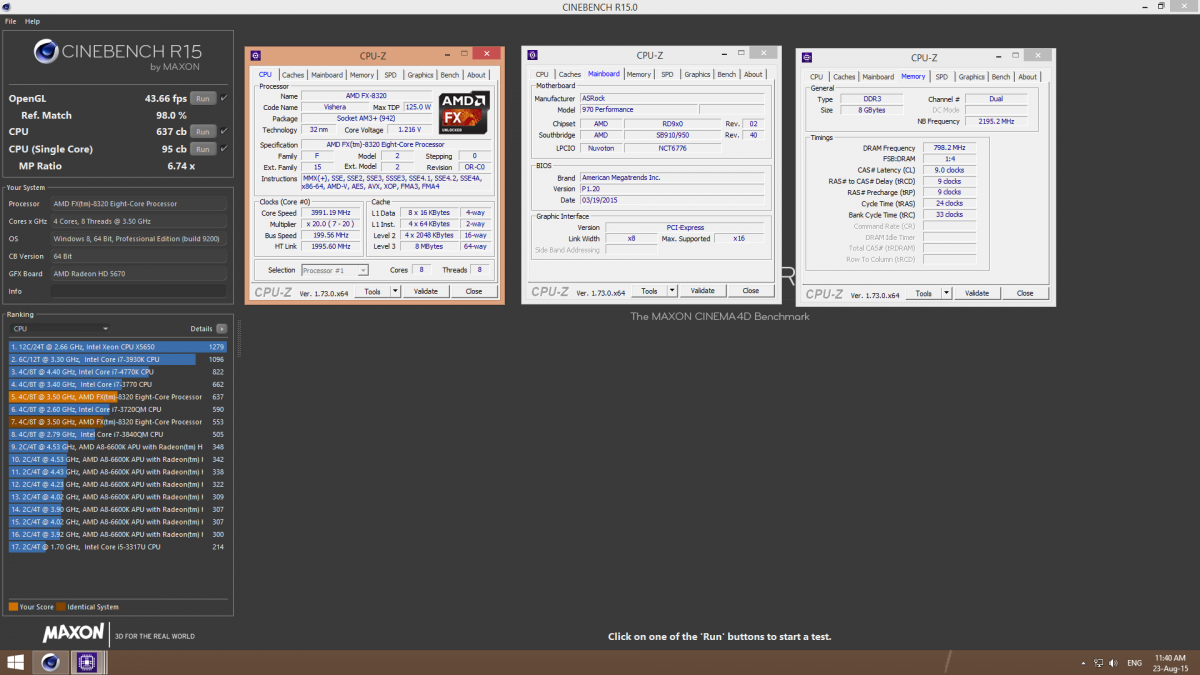The image size is (1200, 675).
Task: Open the Windows Start button
Action: (16, 662)
